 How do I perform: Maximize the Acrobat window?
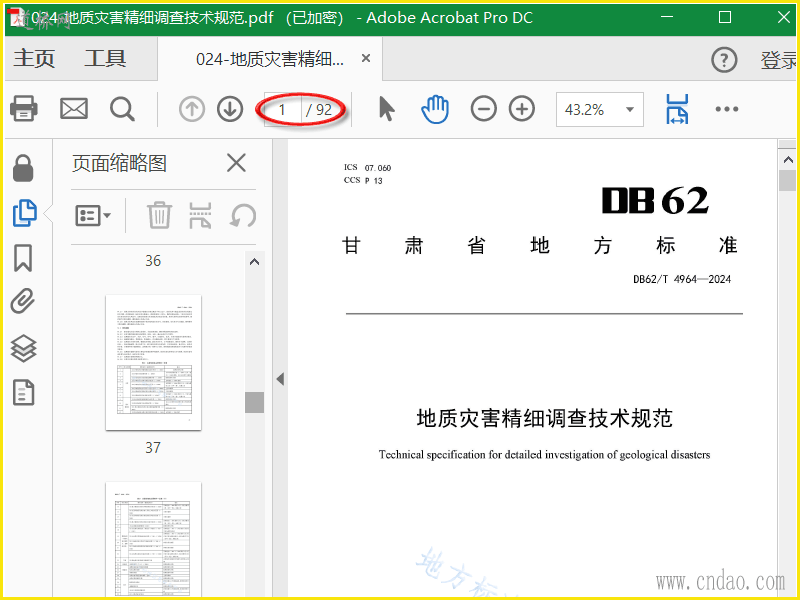[x=725, y=17]
